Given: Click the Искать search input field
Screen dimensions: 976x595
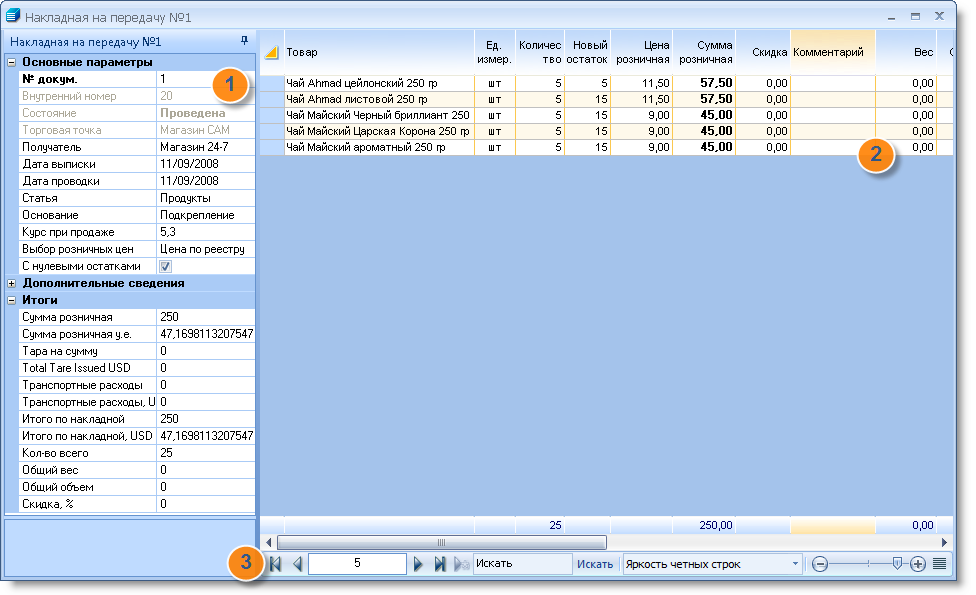Looking at the screenshot, I should [x=522, y=564].
